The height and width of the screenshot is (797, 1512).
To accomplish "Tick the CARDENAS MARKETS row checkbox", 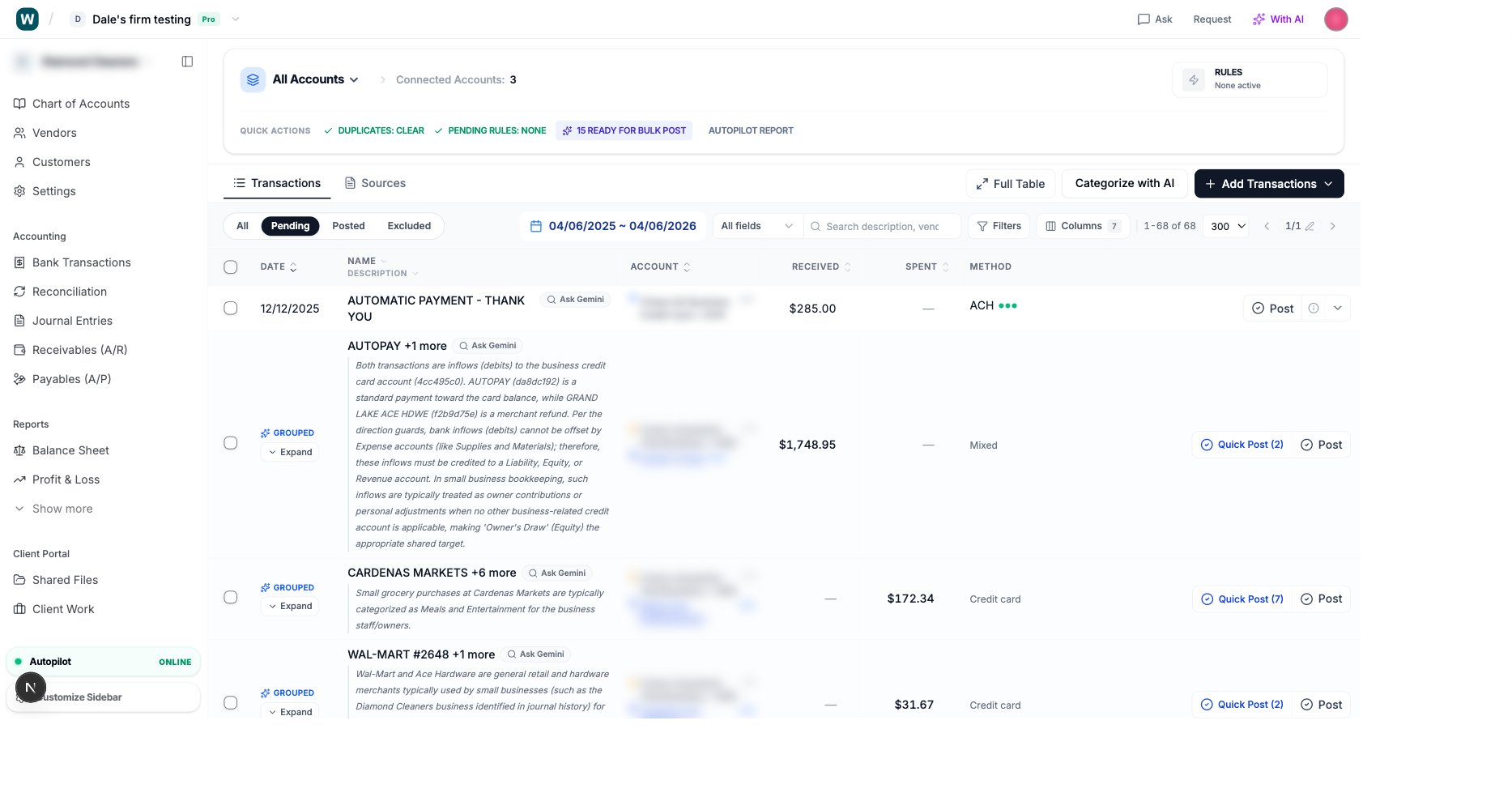I will click(x=231, y=597).
